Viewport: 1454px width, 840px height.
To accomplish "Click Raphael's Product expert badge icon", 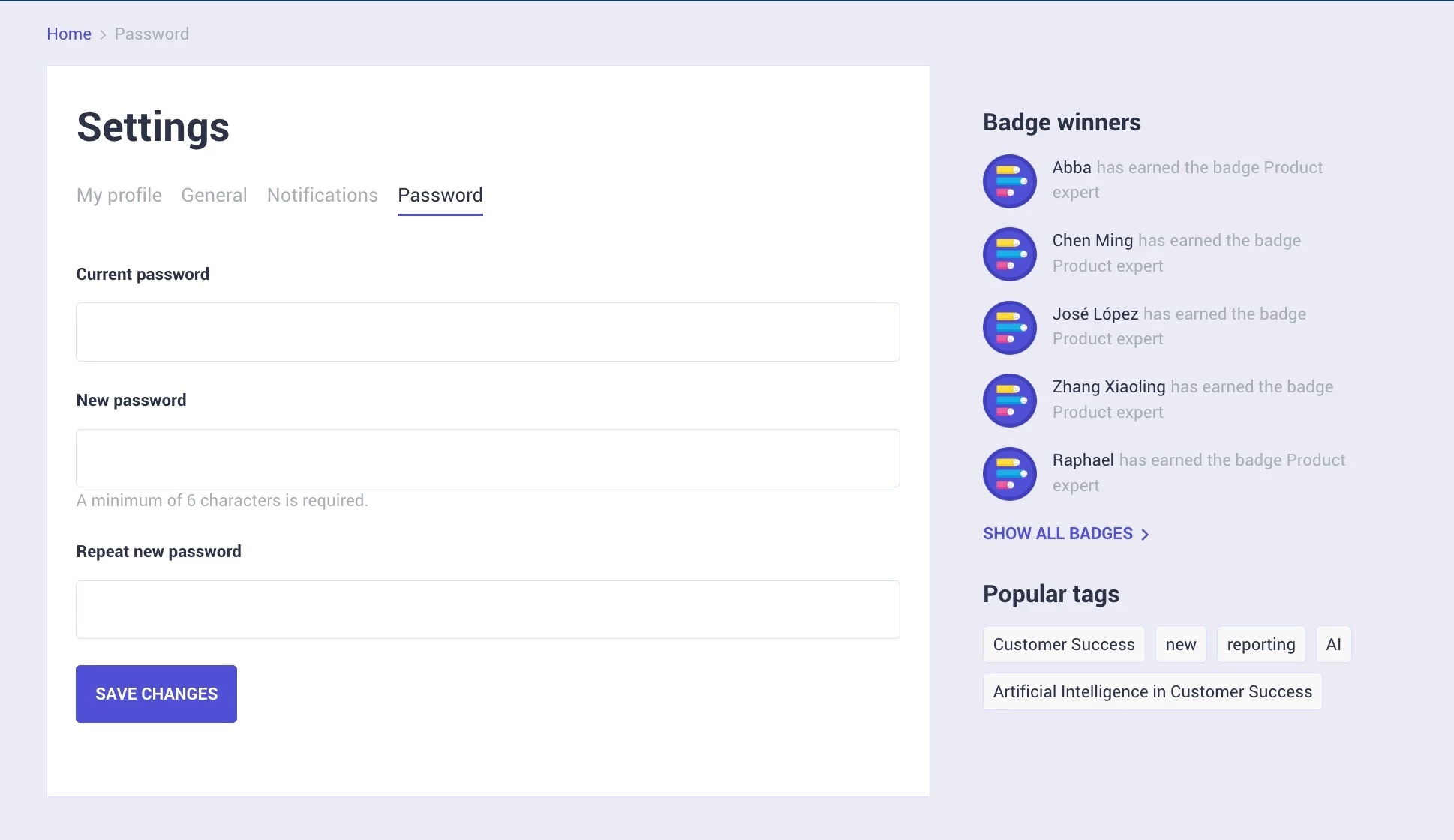I will click(x=1010, y=474).
